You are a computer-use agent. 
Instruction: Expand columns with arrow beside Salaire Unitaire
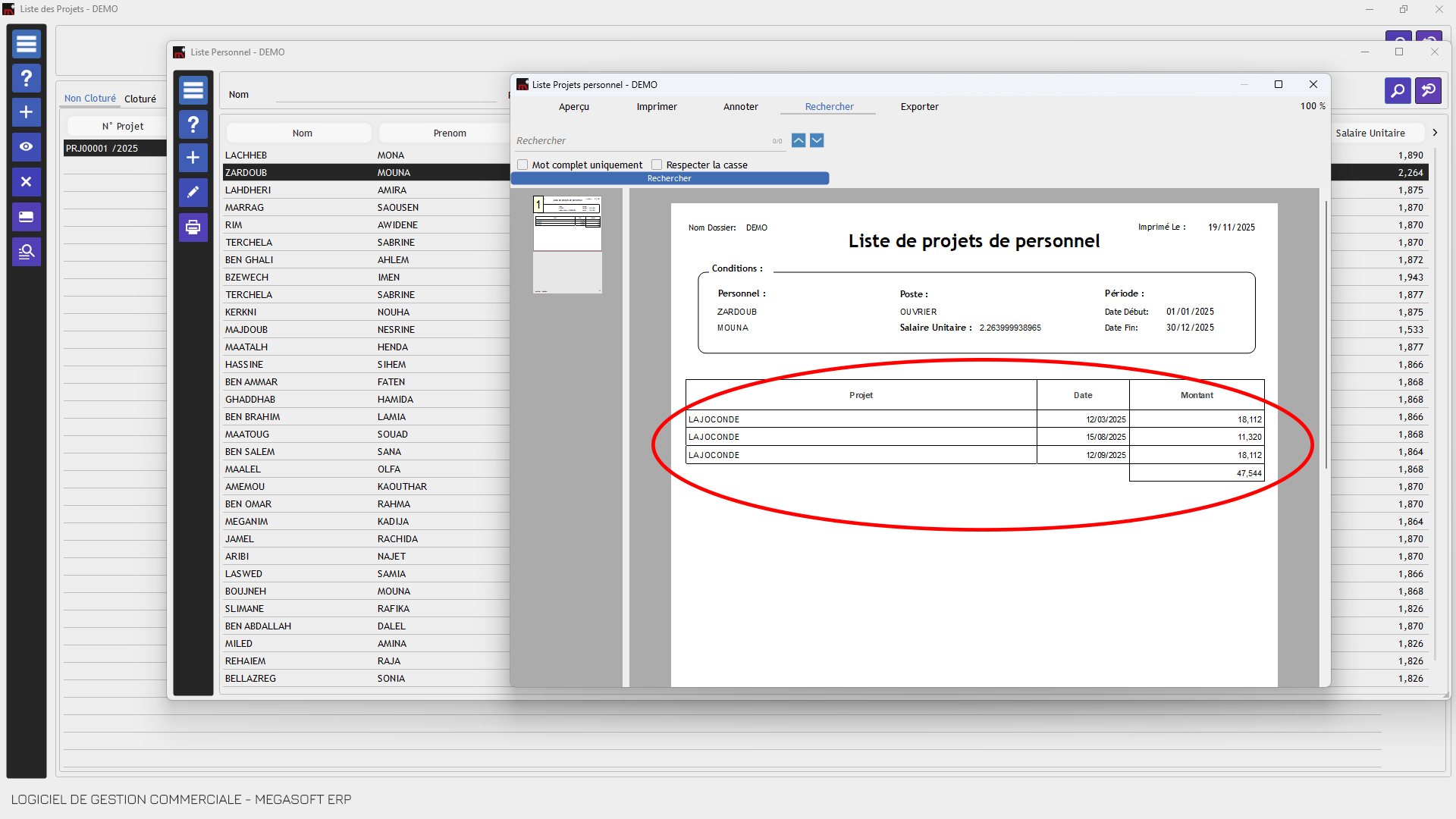point(1435,133)
